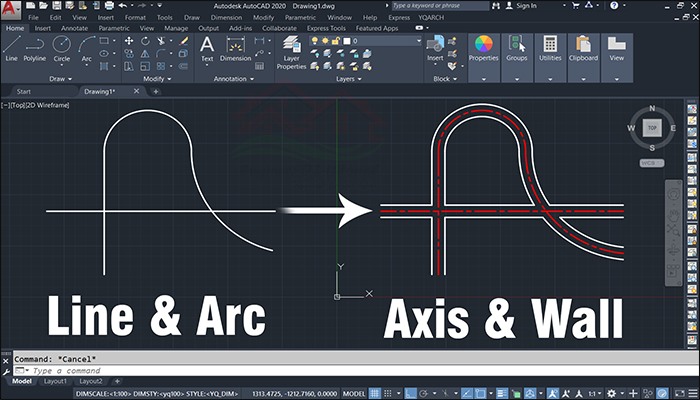Select the Line drawing tool
700x400 pixels.
[12, 49]
